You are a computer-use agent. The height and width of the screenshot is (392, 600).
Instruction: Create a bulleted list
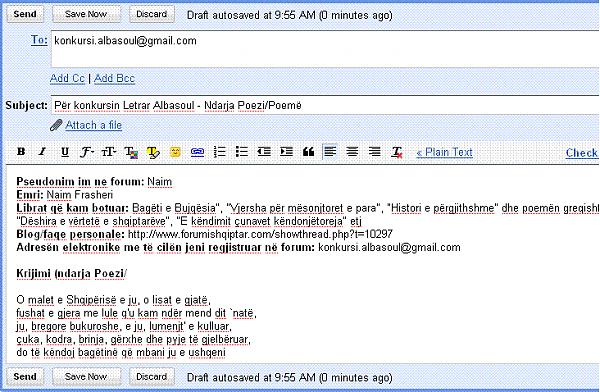point(242,152)
